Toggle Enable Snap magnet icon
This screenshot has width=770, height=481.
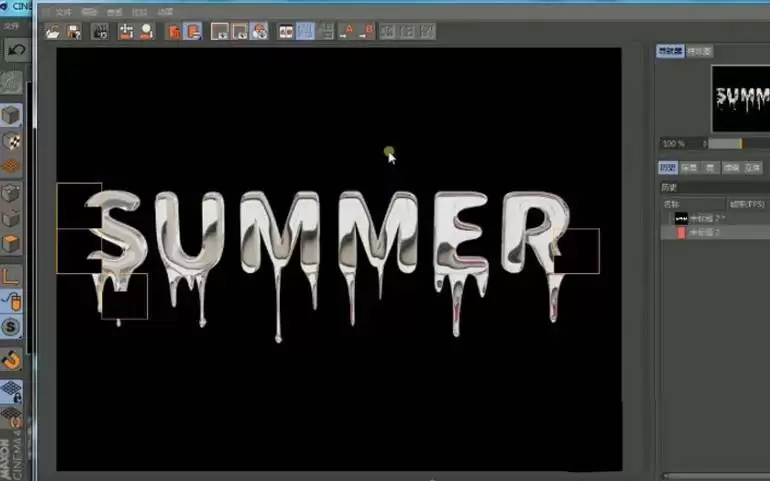[x=11, y=361]
